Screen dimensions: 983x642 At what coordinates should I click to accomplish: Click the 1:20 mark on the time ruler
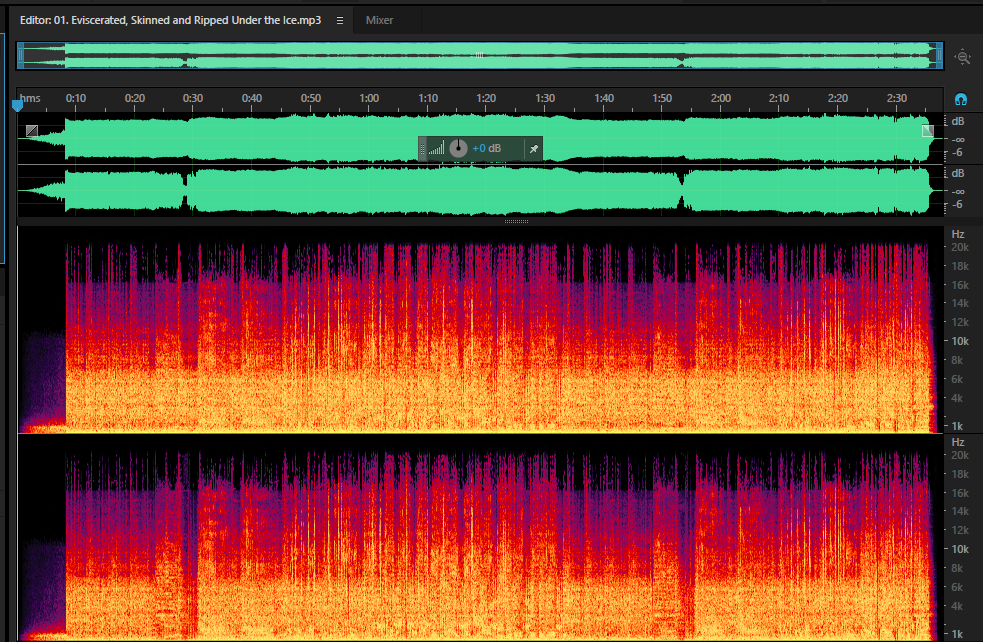486,98
